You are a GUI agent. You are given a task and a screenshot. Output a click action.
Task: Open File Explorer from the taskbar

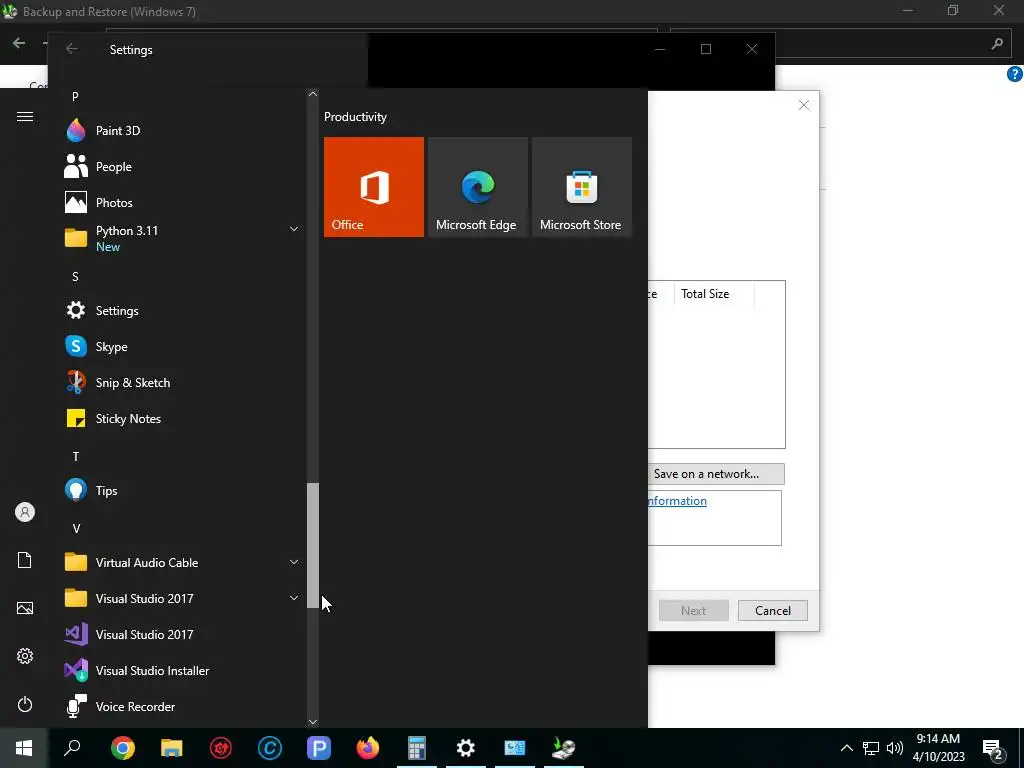172,748
